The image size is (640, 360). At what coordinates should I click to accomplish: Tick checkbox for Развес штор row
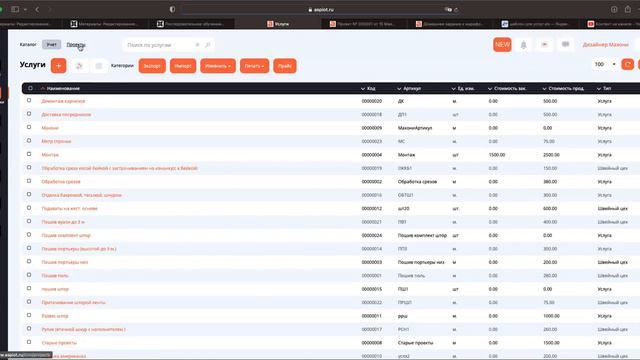pos(29,315)
